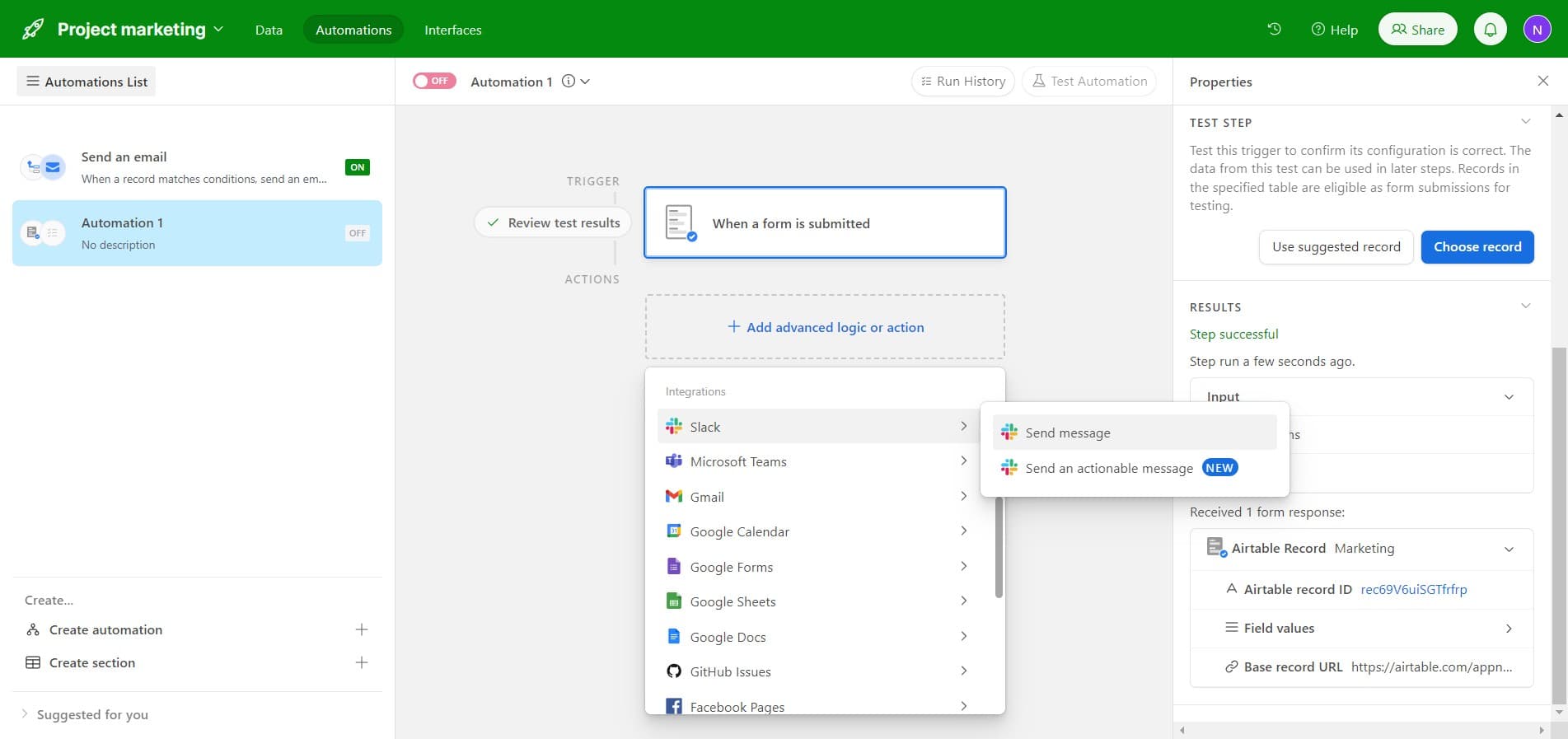1568x739 pixels.
Task: Click plus icon next to Create automation
Action: tap(361, 629)
